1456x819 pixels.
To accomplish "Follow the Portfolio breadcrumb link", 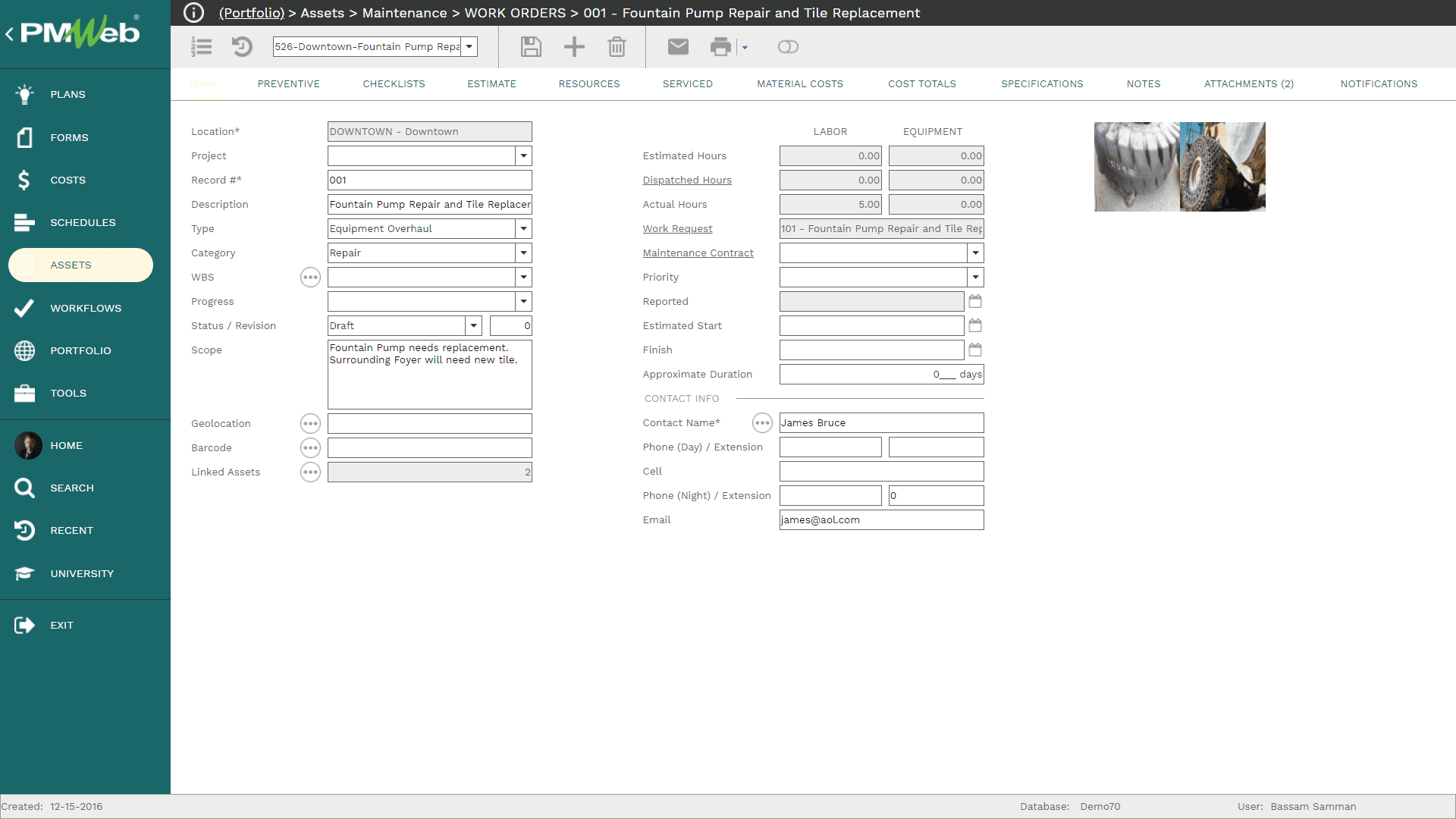I will [252, 13].
